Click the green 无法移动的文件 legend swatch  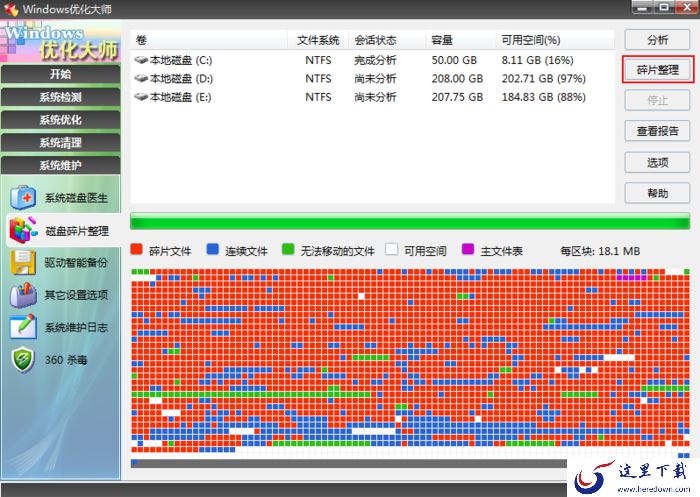click(288, 249)
